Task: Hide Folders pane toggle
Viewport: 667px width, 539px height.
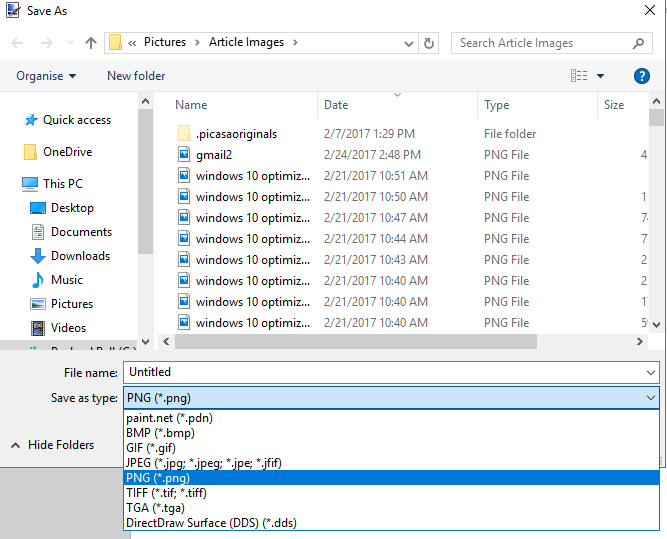Action: tap(52, 445)
